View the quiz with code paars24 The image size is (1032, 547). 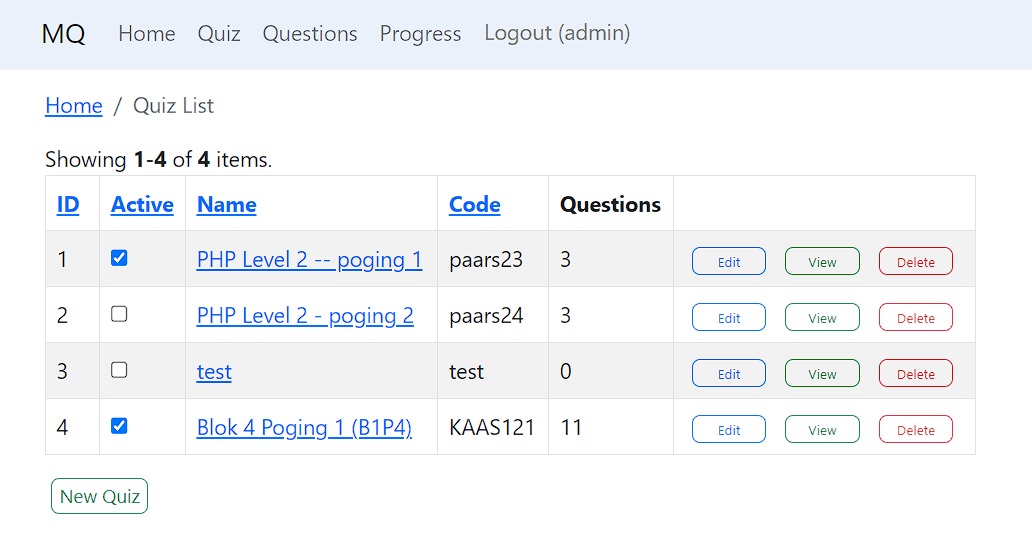click(x=822, y=318)
